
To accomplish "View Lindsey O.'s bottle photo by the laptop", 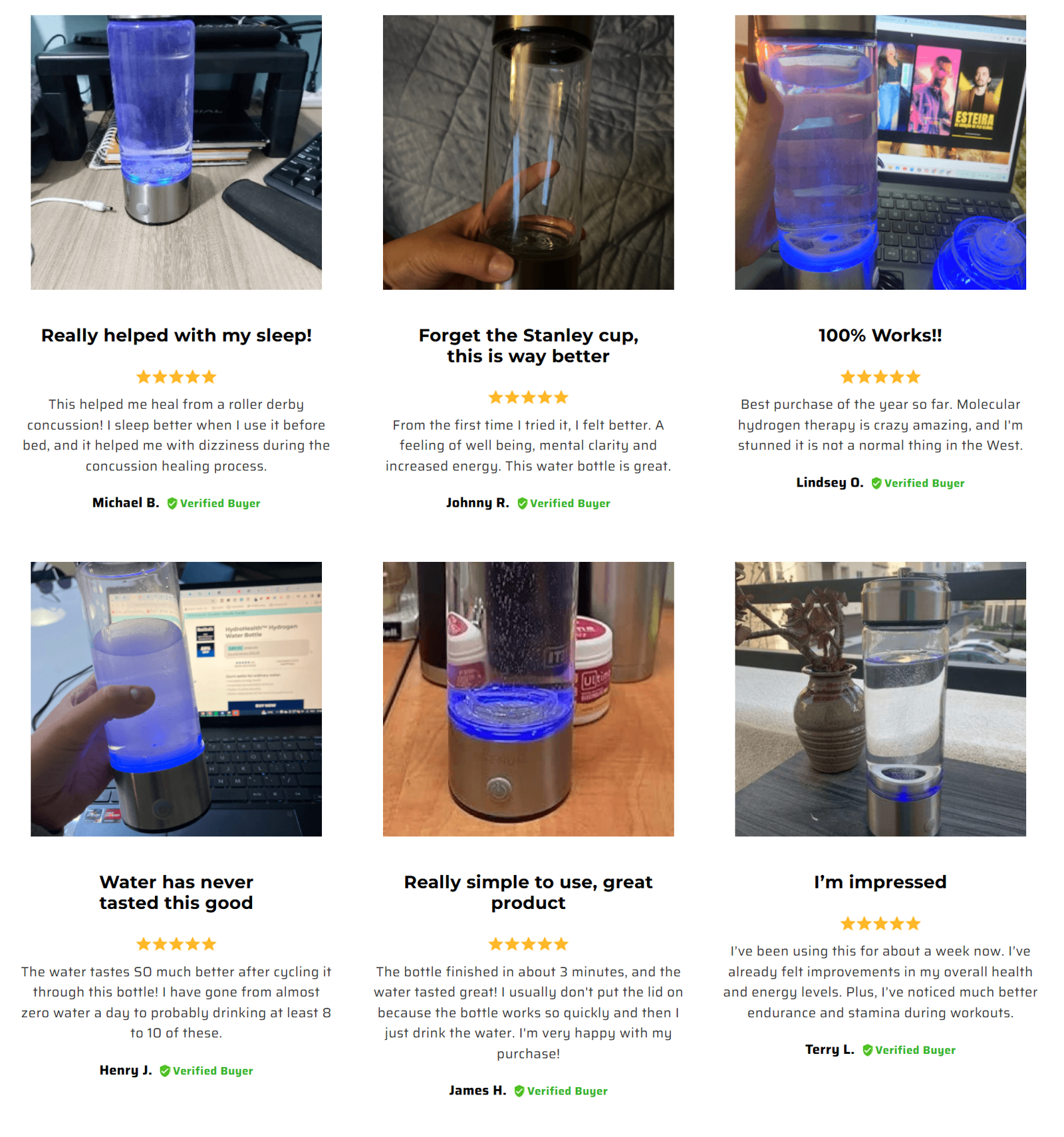I will pyautogui.click(x=880, y=152).
